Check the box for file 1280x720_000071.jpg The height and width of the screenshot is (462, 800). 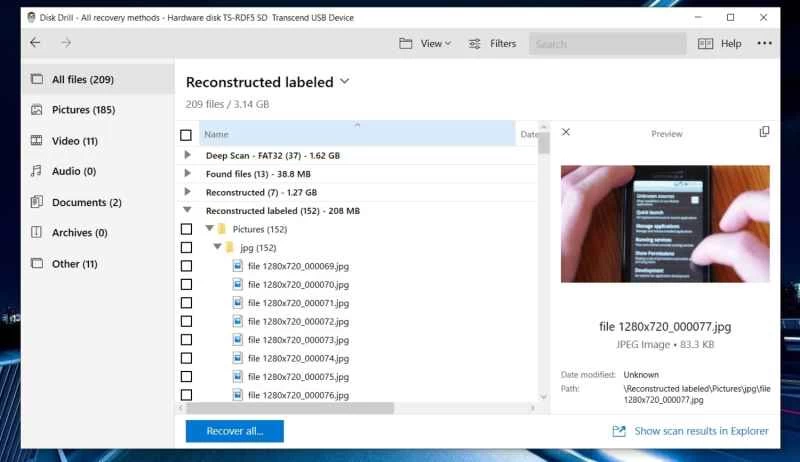[186, 303]
